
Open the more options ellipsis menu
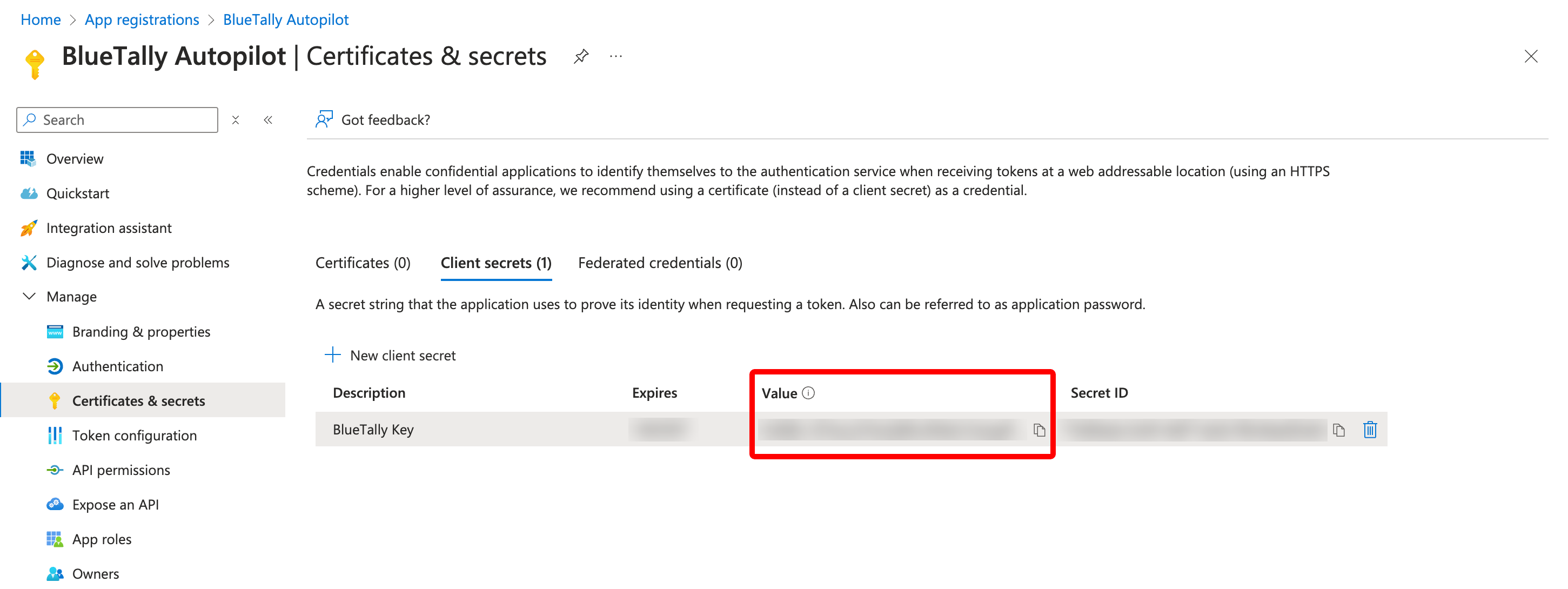[616, 57]
